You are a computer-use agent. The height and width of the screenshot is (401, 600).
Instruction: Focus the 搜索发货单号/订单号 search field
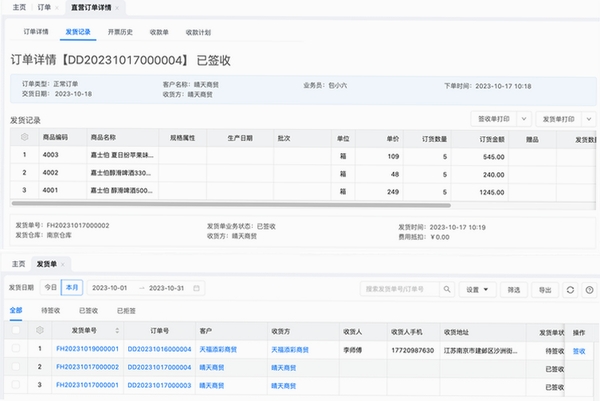400,289
